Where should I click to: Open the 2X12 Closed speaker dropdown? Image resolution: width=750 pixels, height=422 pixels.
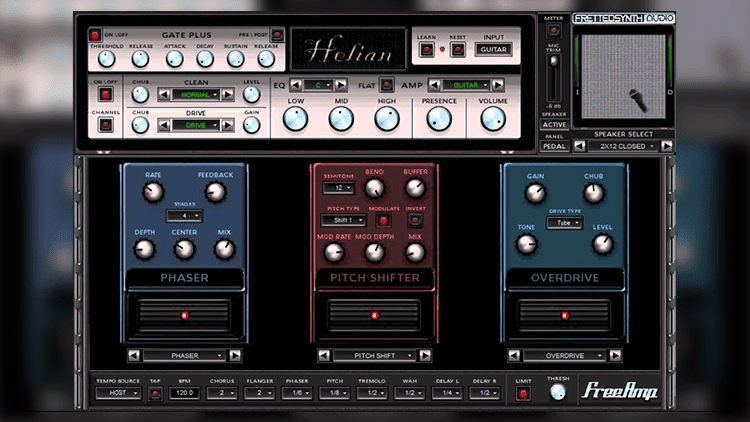[x=623, y=146]
